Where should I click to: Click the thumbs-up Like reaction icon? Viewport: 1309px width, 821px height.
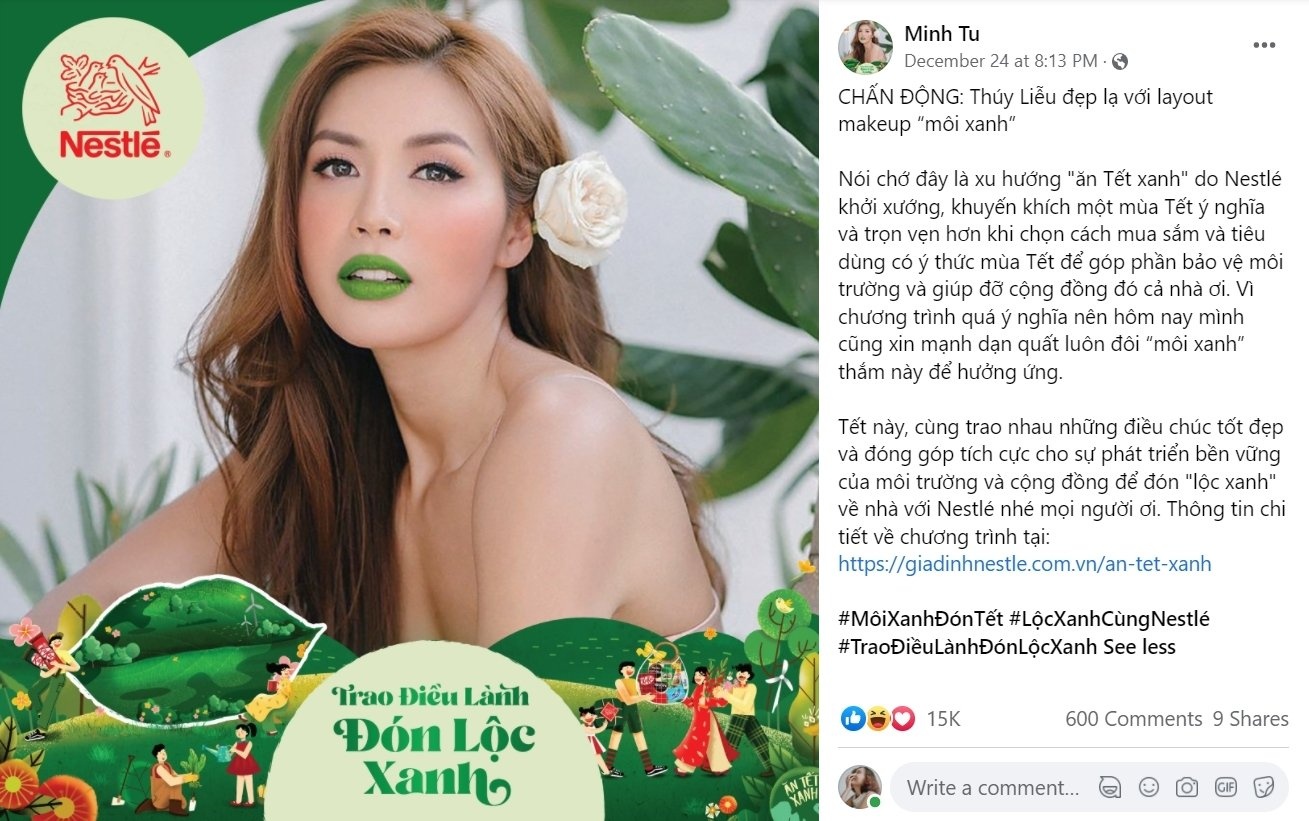click(x=852, y=717)
